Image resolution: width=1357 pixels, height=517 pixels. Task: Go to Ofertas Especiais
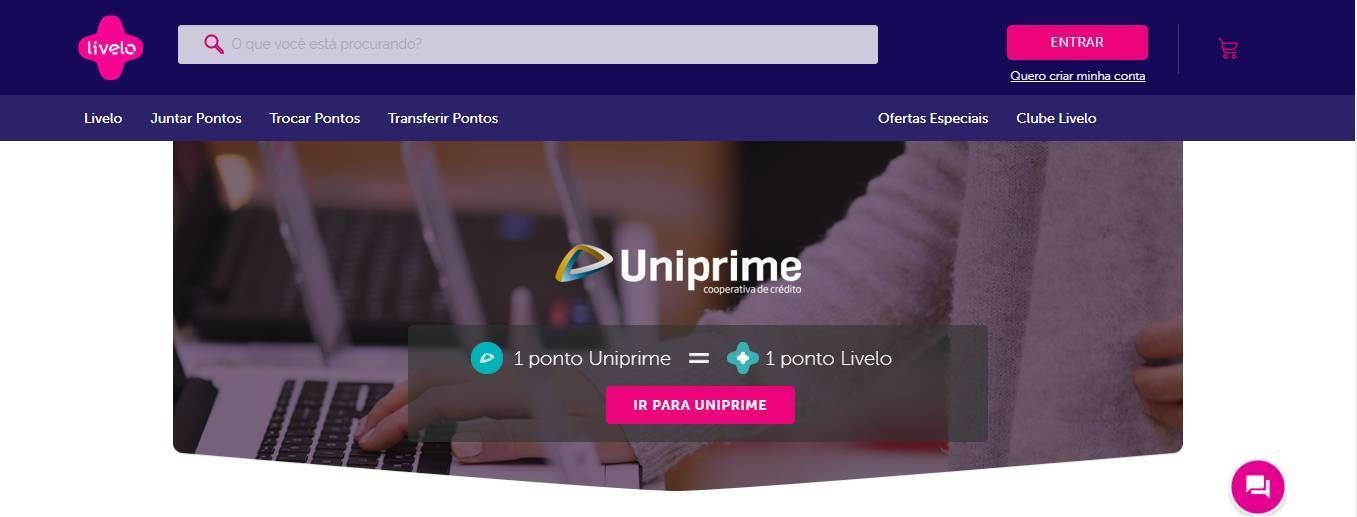[933, 118]
